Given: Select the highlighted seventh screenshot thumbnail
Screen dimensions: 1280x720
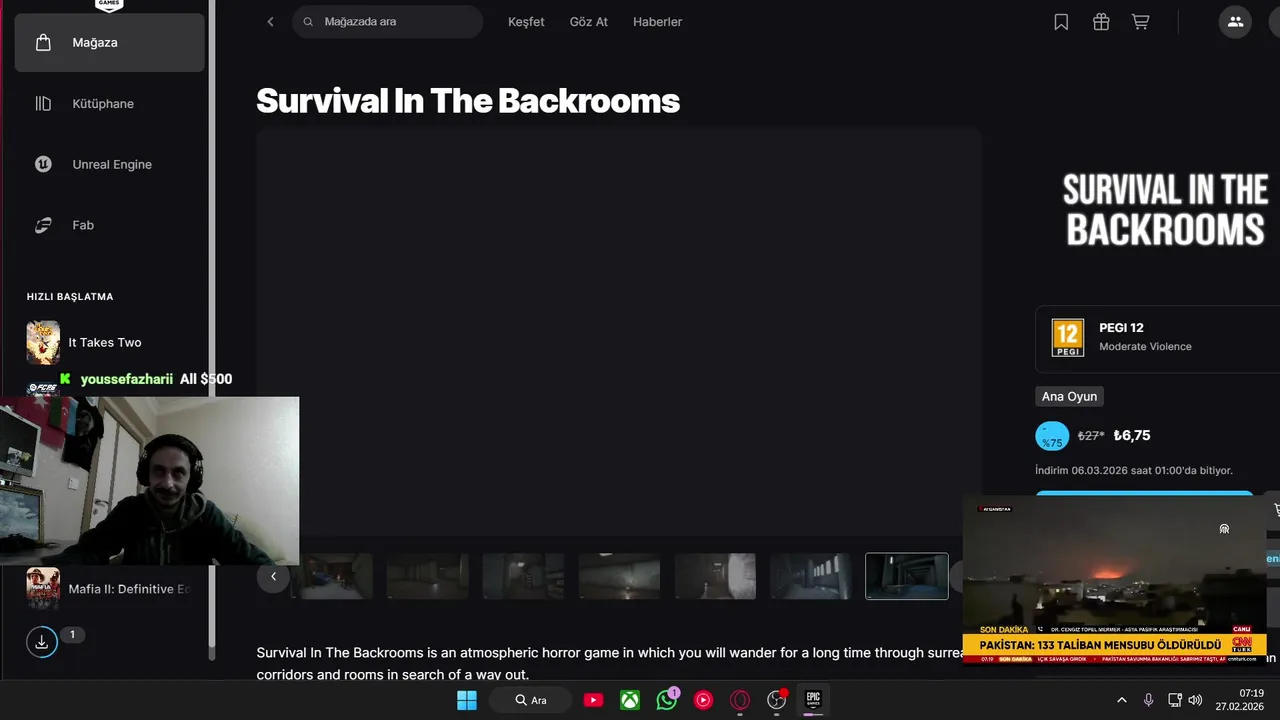Looking at the screenshot, I should (907, 577).
